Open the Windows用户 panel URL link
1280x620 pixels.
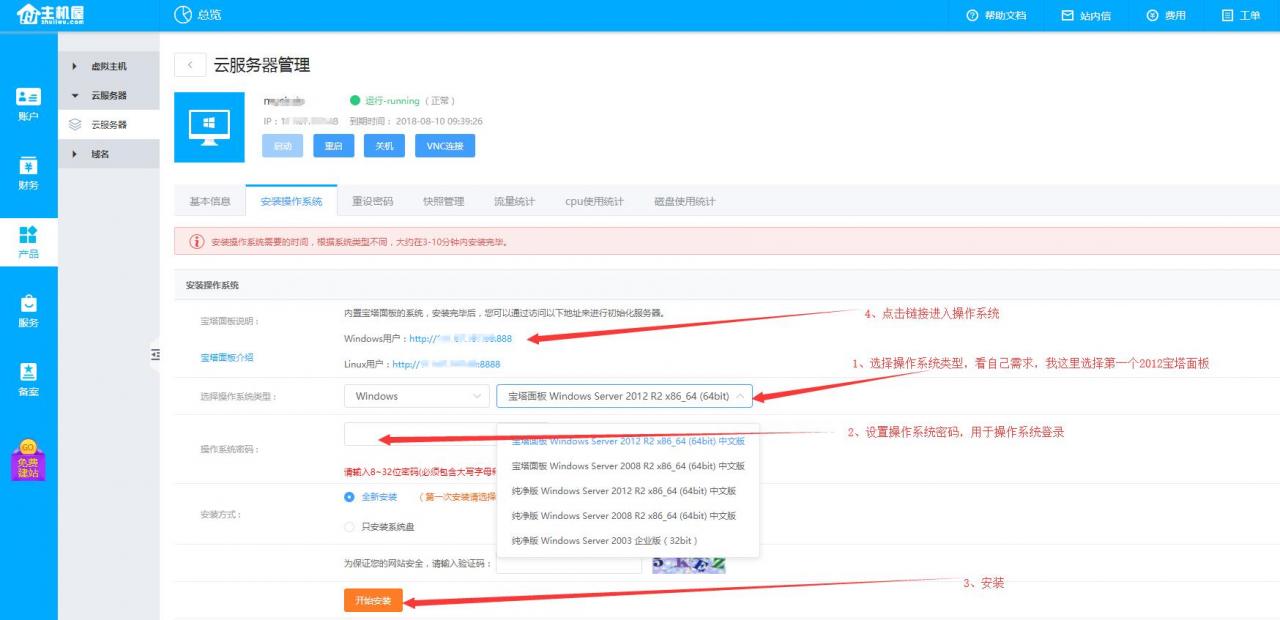(x=460, y=339)
